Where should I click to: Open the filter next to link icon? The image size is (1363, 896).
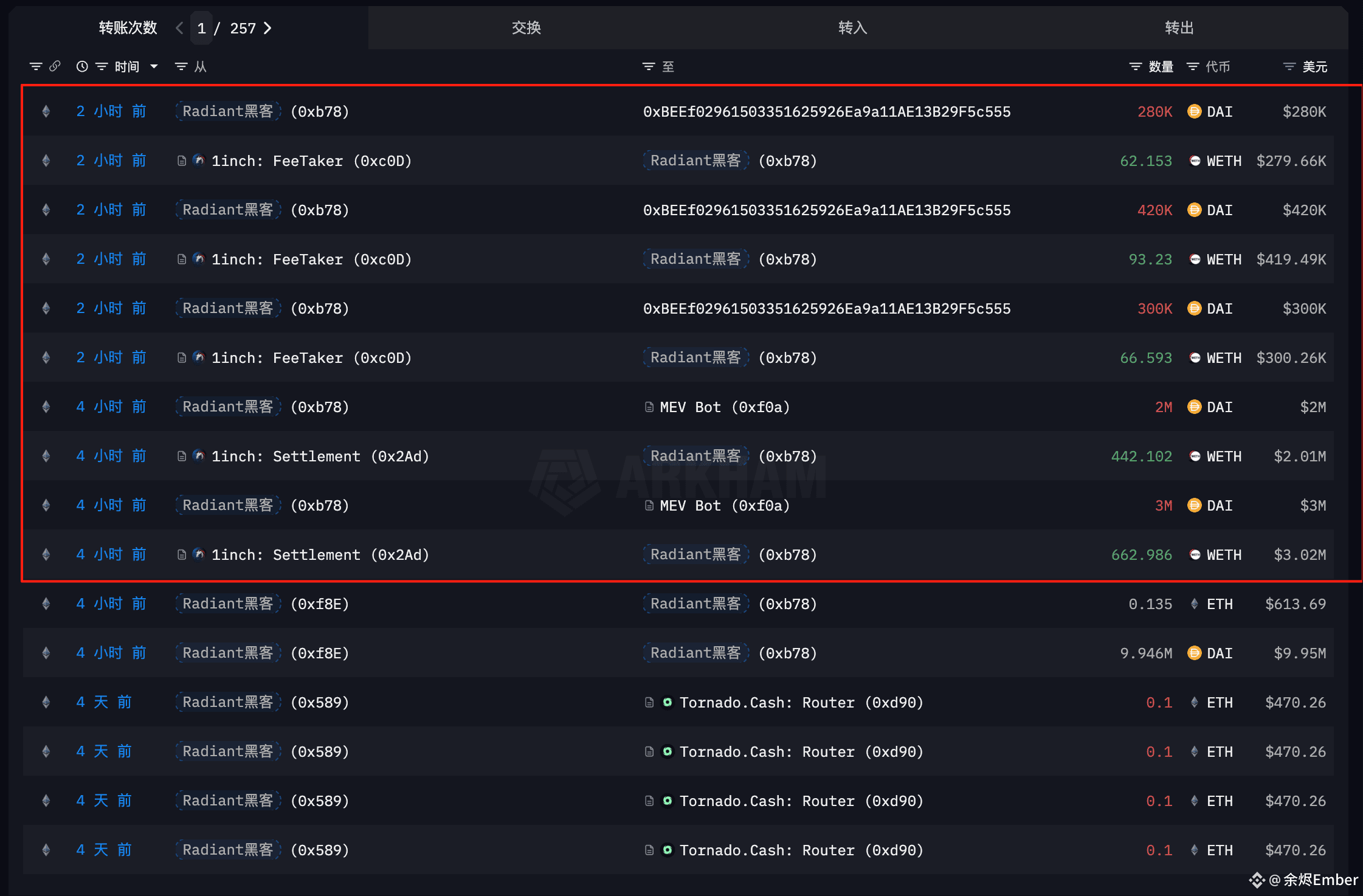[x=36, y=66]
